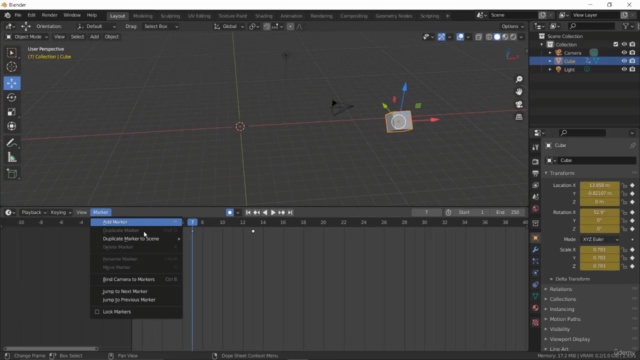The image size is (640, 360).
Task: Open the Output properties tab
Action: tap(536, 173)
